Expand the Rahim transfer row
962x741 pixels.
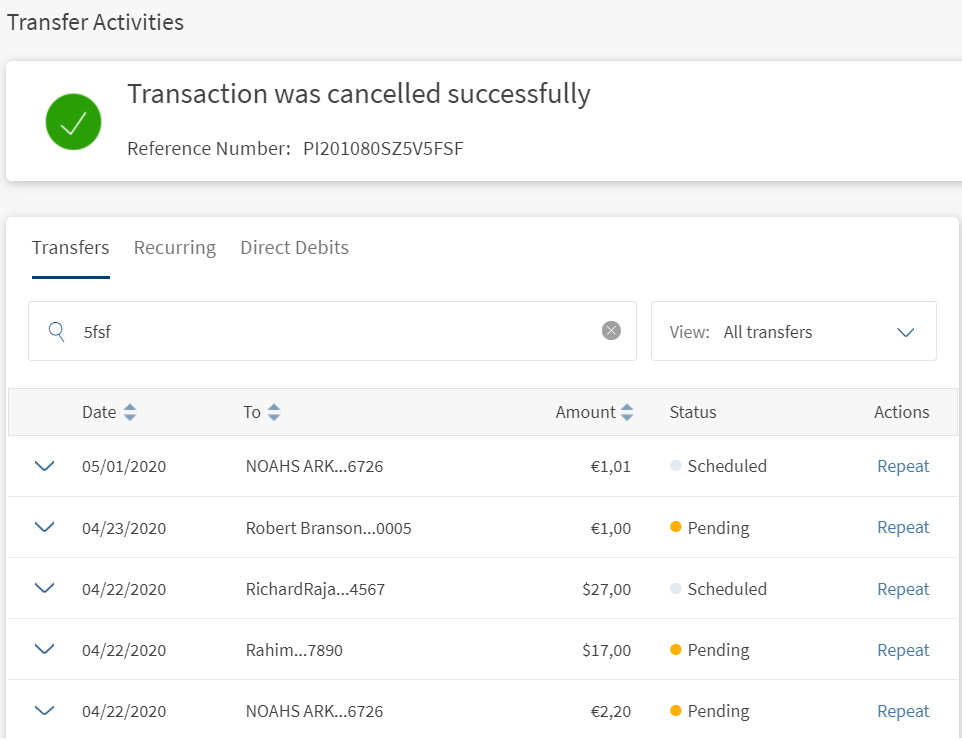[x=44, y=650]
